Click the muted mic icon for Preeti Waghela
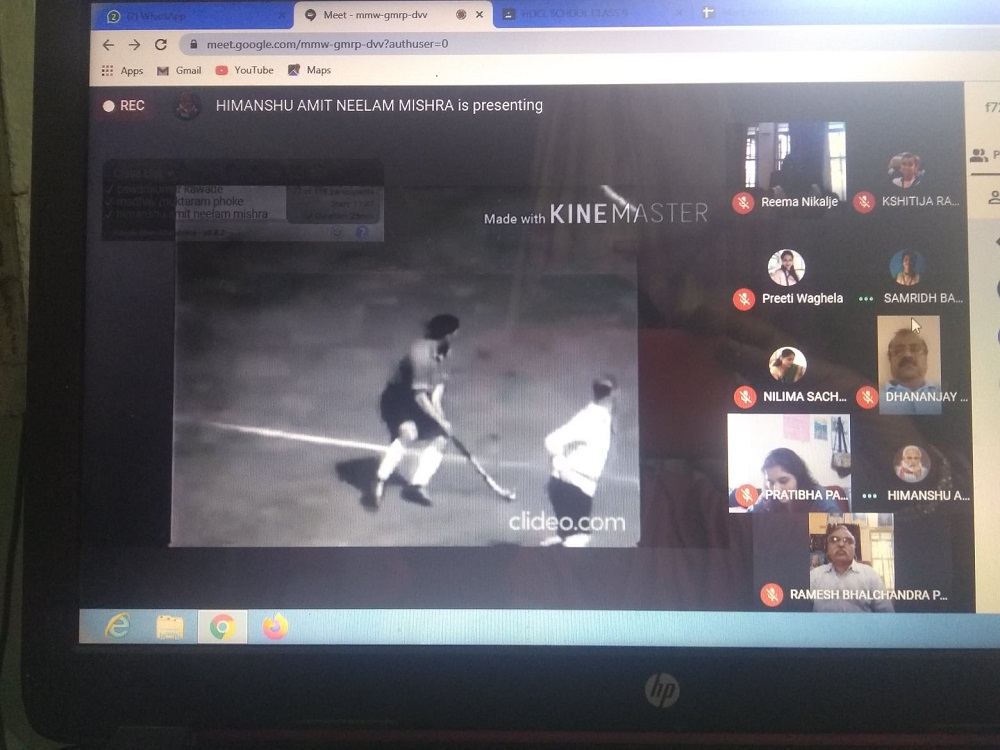Screen dimensions: 1000x750 743,298
